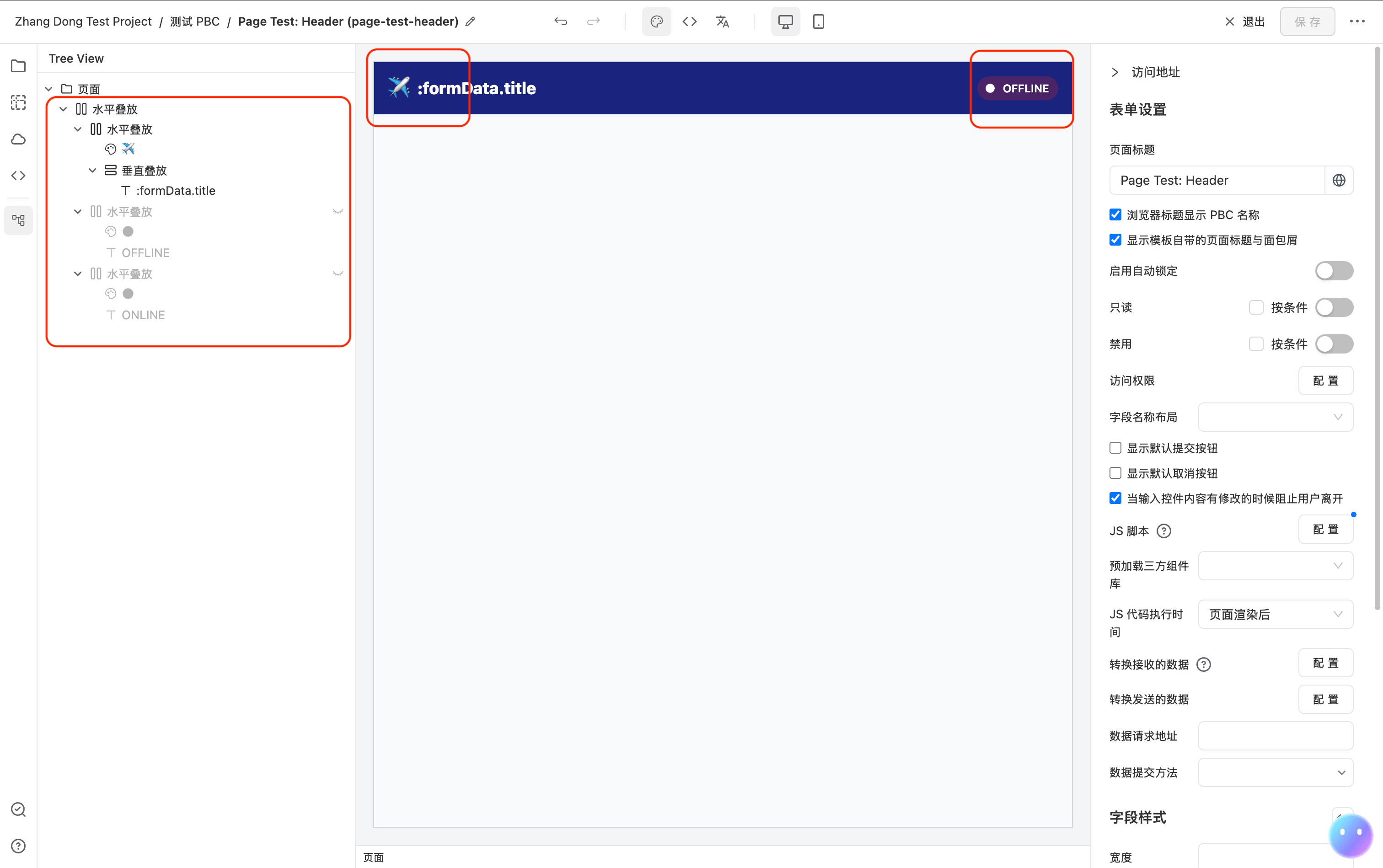Open the cloud panel in left sidebar
This screenshot has width=1383, height=868.
click(x=18, y=139)
